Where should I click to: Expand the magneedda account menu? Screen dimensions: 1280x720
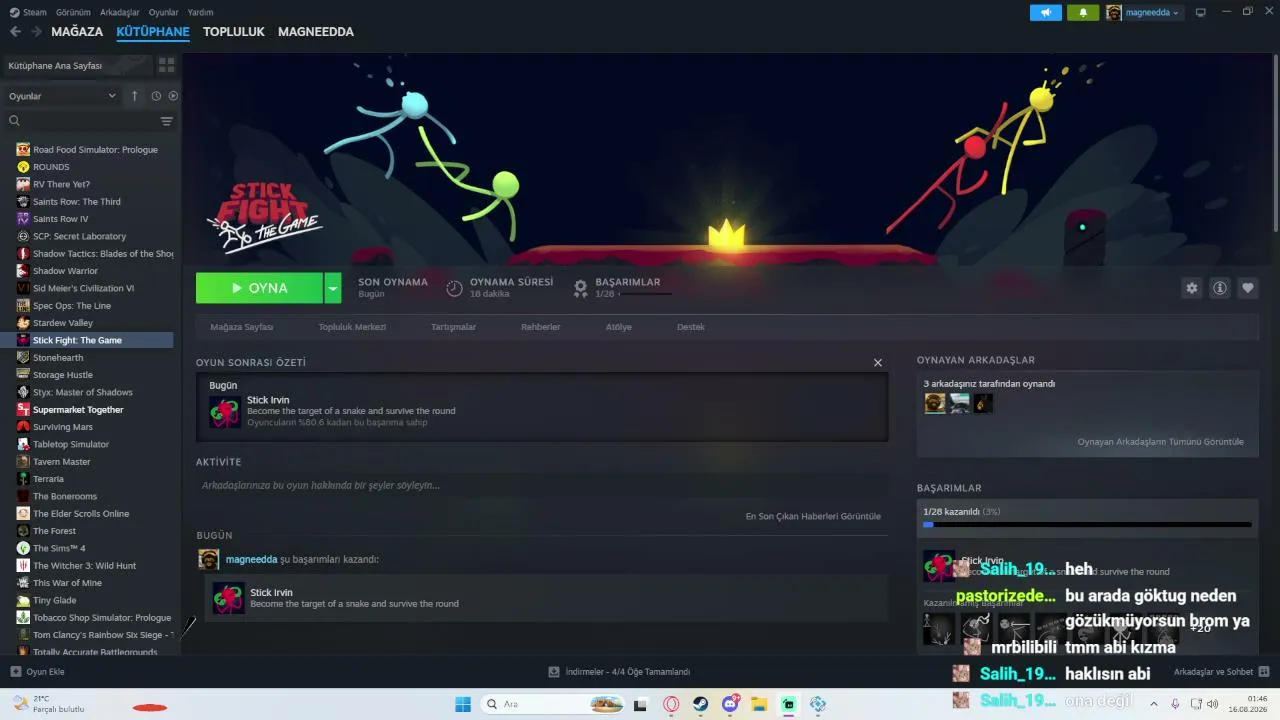click(1152, 12)
